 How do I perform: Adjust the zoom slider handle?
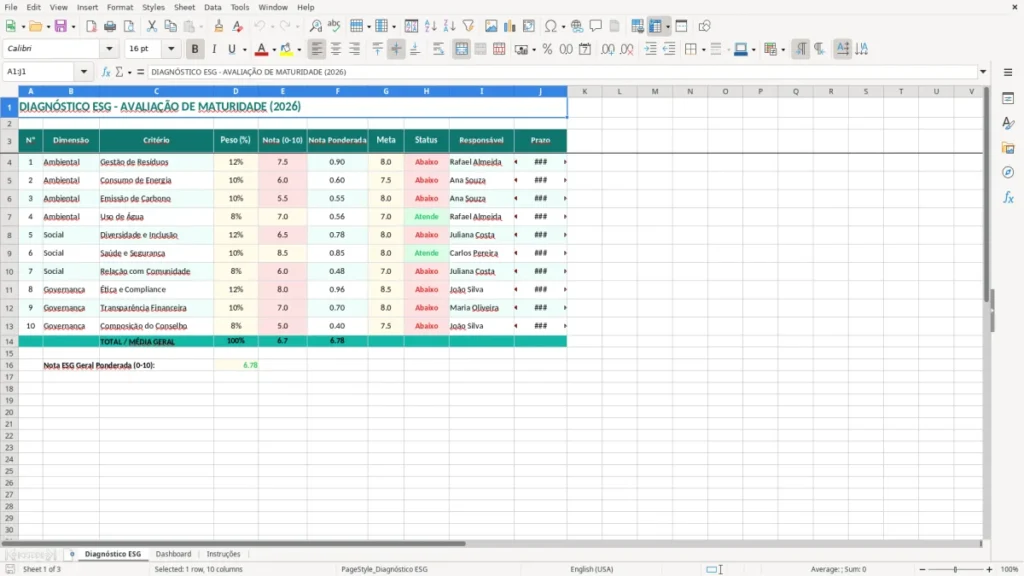955,569
